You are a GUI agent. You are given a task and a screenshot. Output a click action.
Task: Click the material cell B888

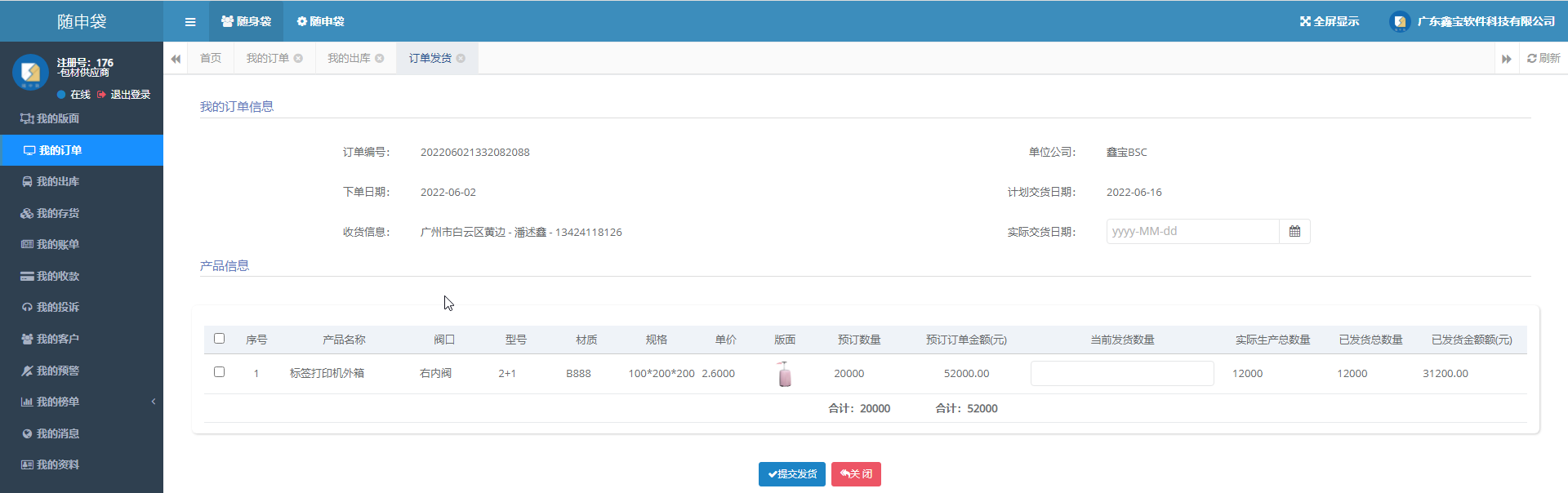click(578, 374)
